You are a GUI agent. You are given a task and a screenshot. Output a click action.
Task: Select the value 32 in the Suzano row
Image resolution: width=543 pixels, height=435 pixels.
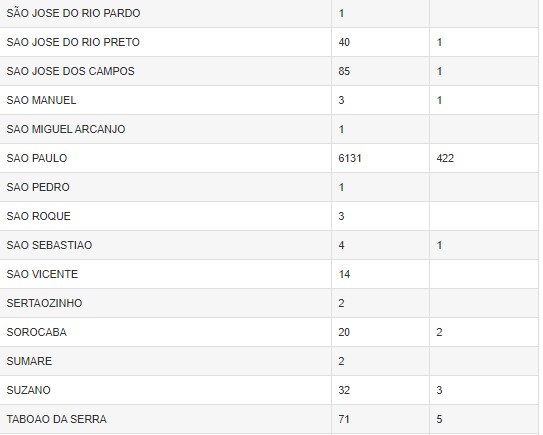pos(344,390)
